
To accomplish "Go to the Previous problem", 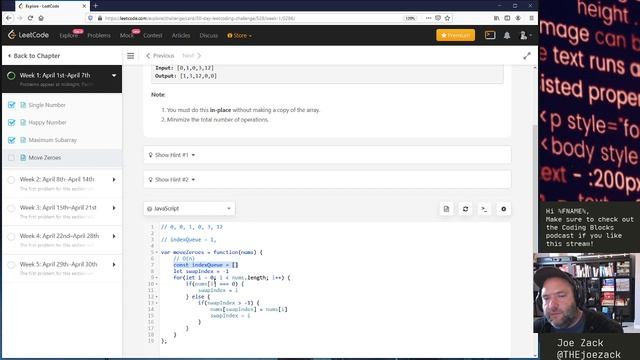I will tap(160, 56).
